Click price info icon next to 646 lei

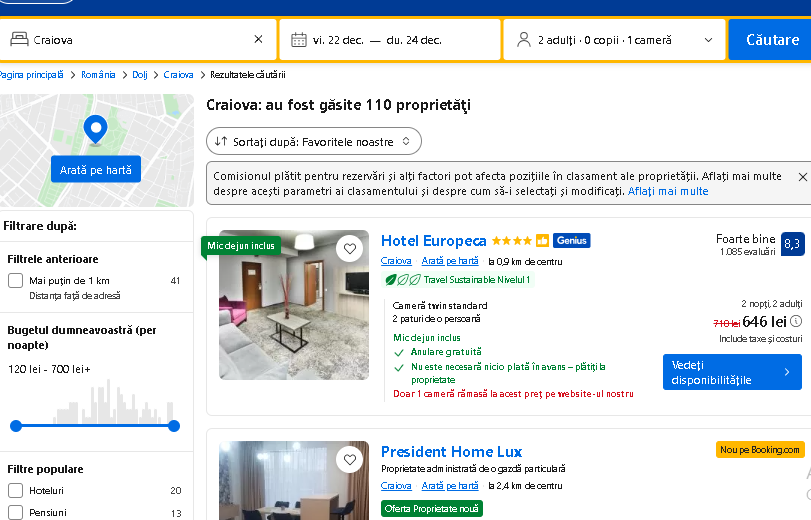coord(797,321)
